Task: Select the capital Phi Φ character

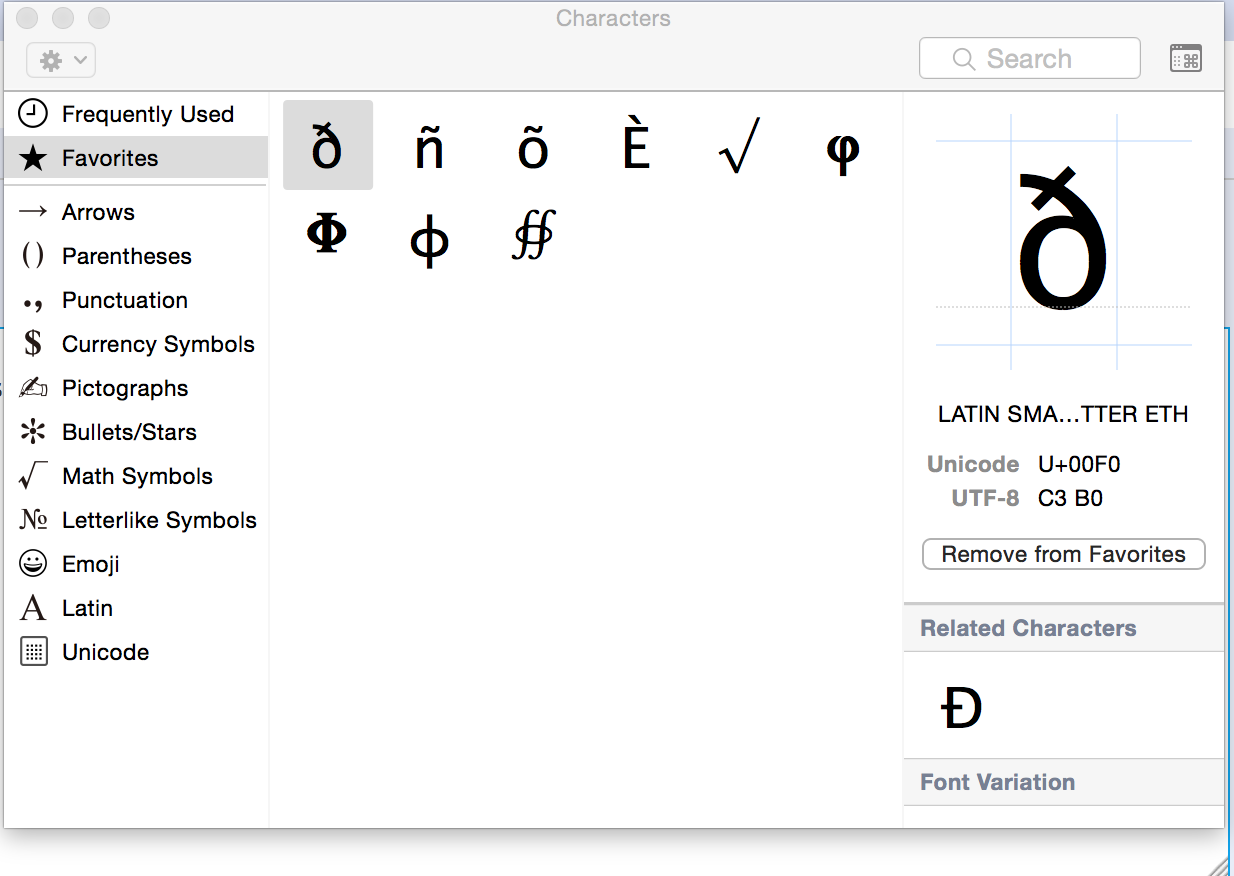Action: tap(326, 235)
